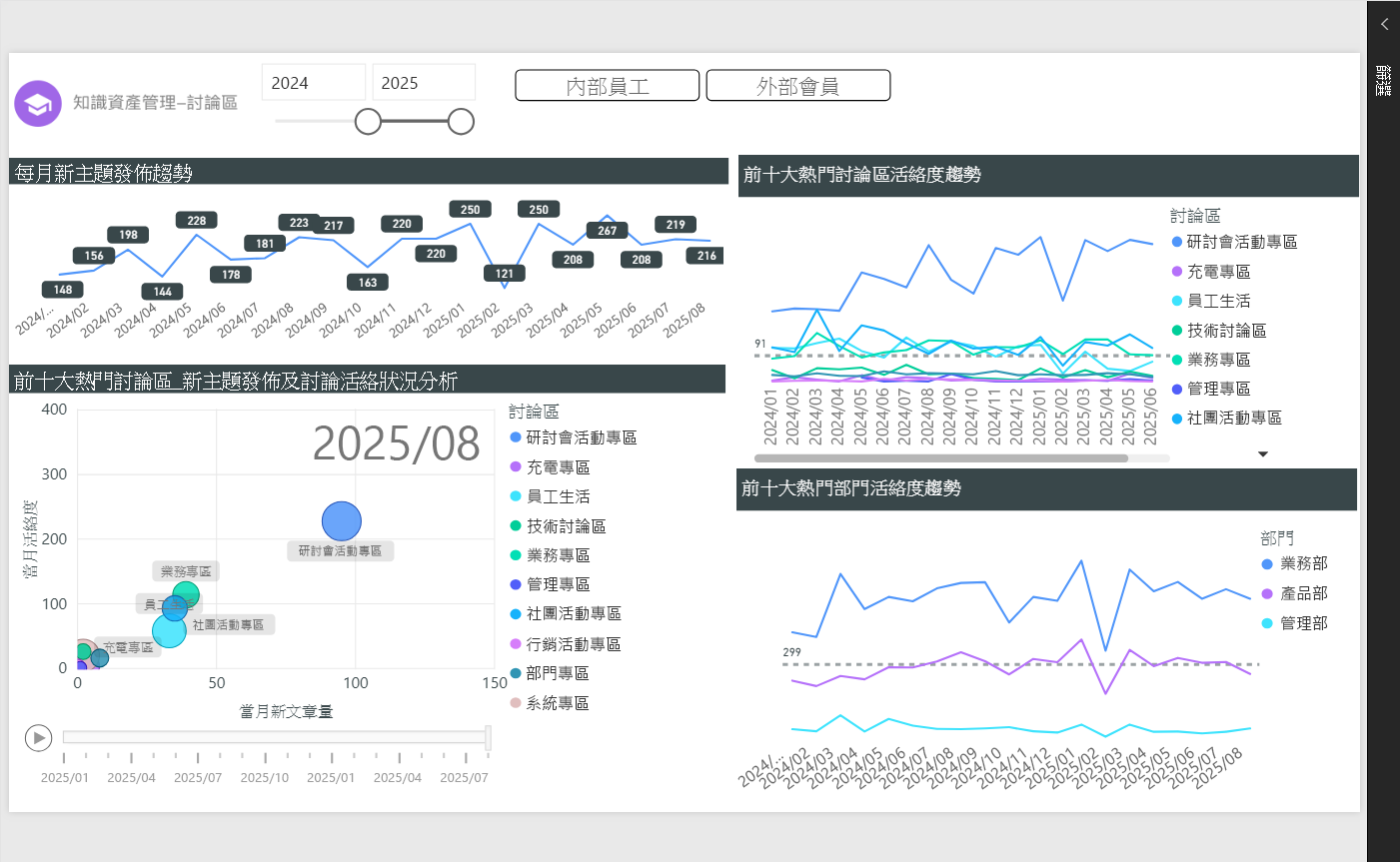The width and height of the screenshot is (1400, 862).
Task: Click the 198 data label on trend line
Action: pos(128,235)
